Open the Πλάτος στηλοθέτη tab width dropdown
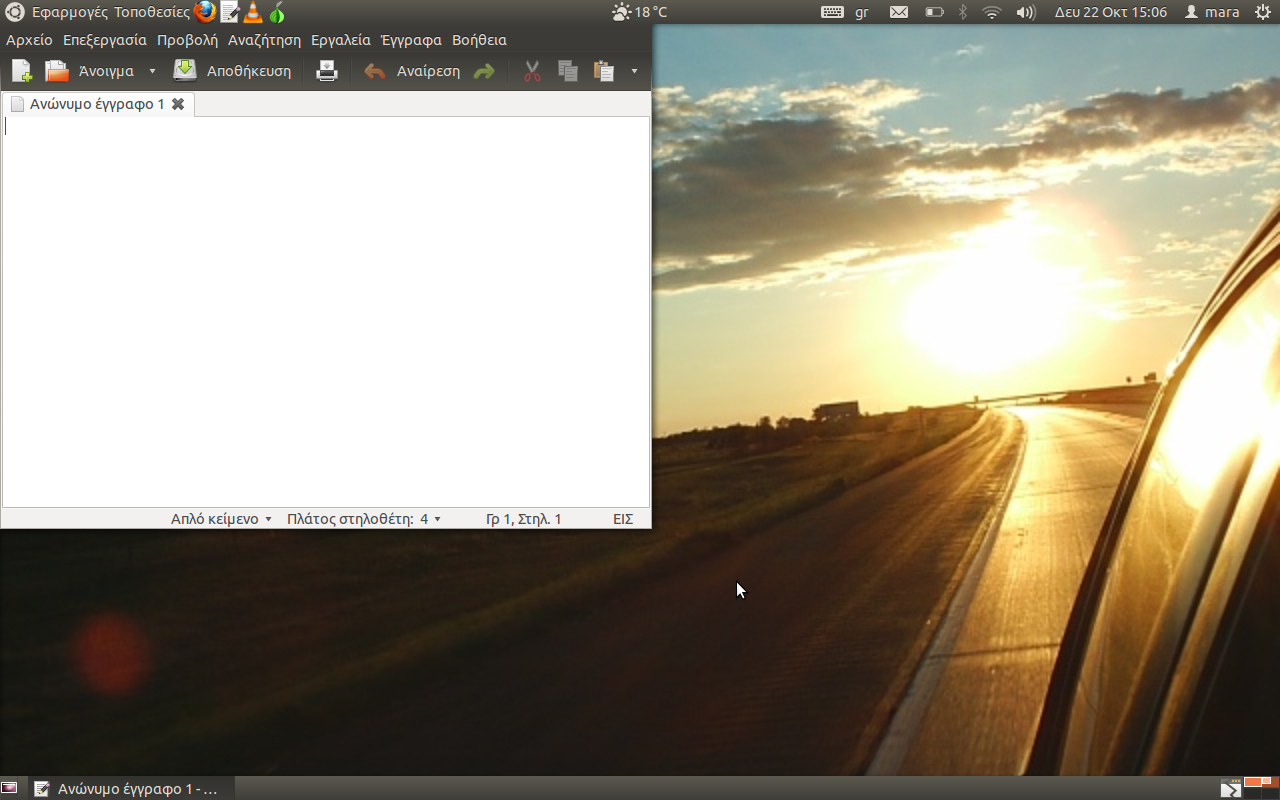 point(364,519)
